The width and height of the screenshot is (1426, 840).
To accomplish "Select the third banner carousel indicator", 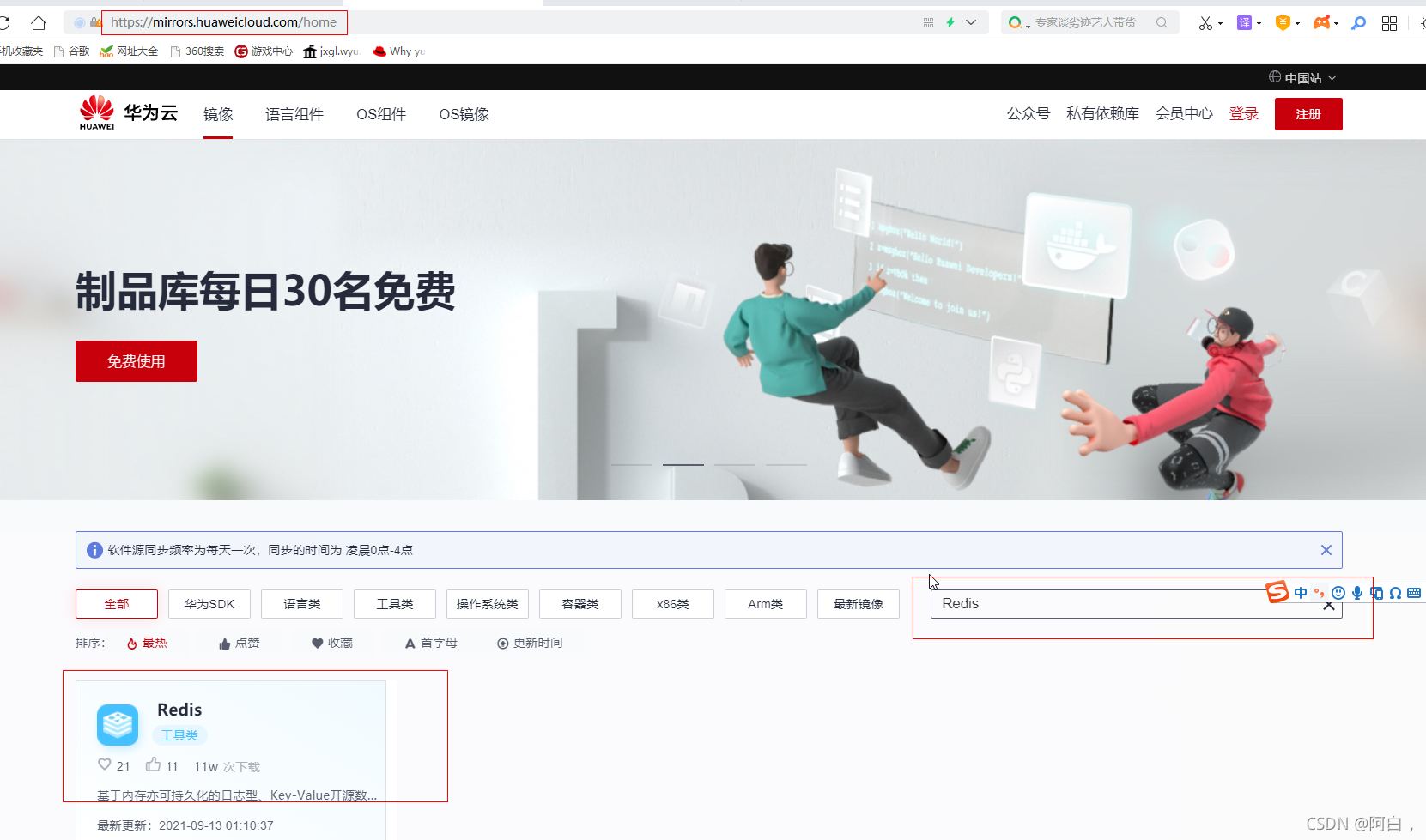I will pyautogui.click(x=735, y=464).
